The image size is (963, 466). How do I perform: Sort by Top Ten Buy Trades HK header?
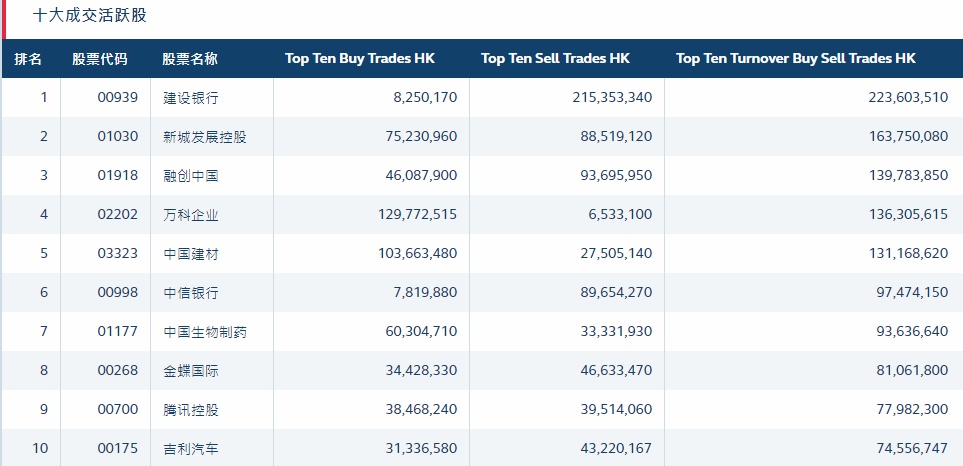(x=360, y=59)
